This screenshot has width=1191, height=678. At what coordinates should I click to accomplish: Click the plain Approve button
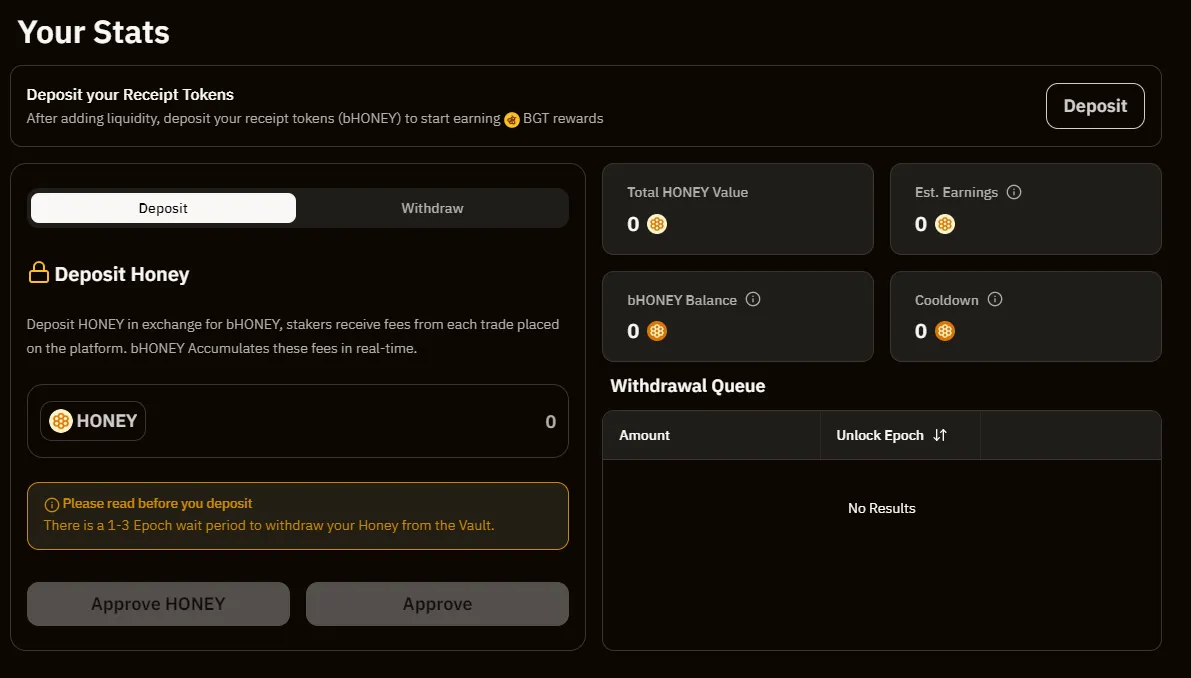[x=437, y=604]
